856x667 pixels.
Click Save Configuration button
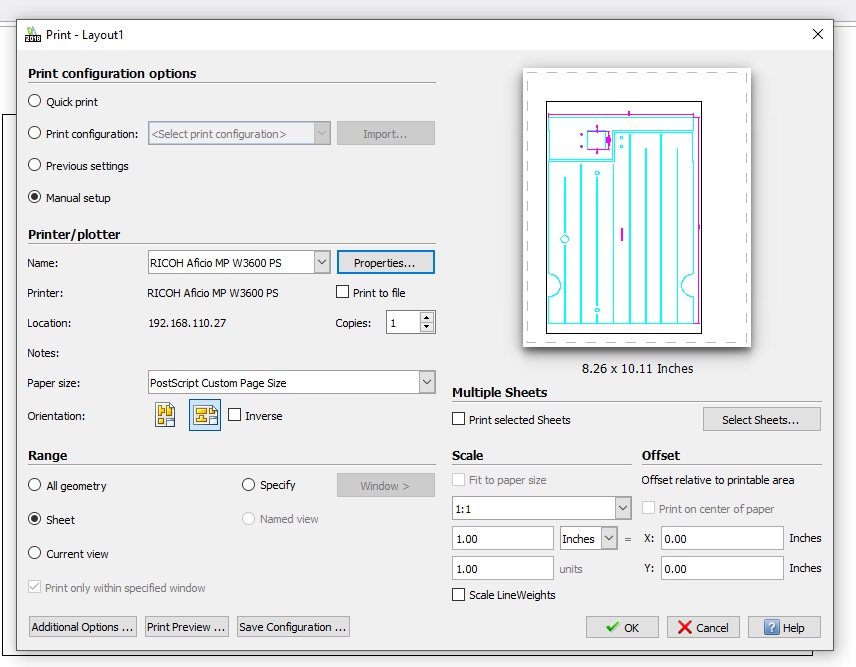(x=293, y=627)
